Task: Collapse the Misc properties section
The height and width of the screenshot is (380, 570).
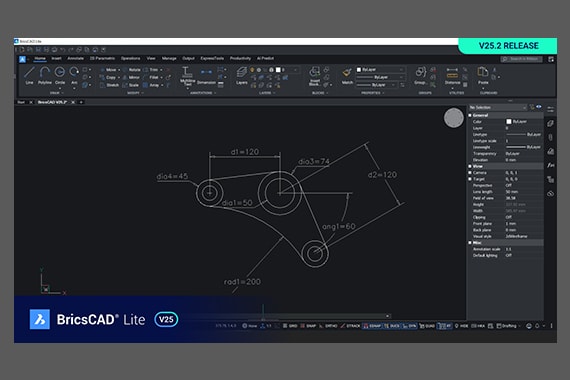Action: pyautogui.click(x=470, y=243)
